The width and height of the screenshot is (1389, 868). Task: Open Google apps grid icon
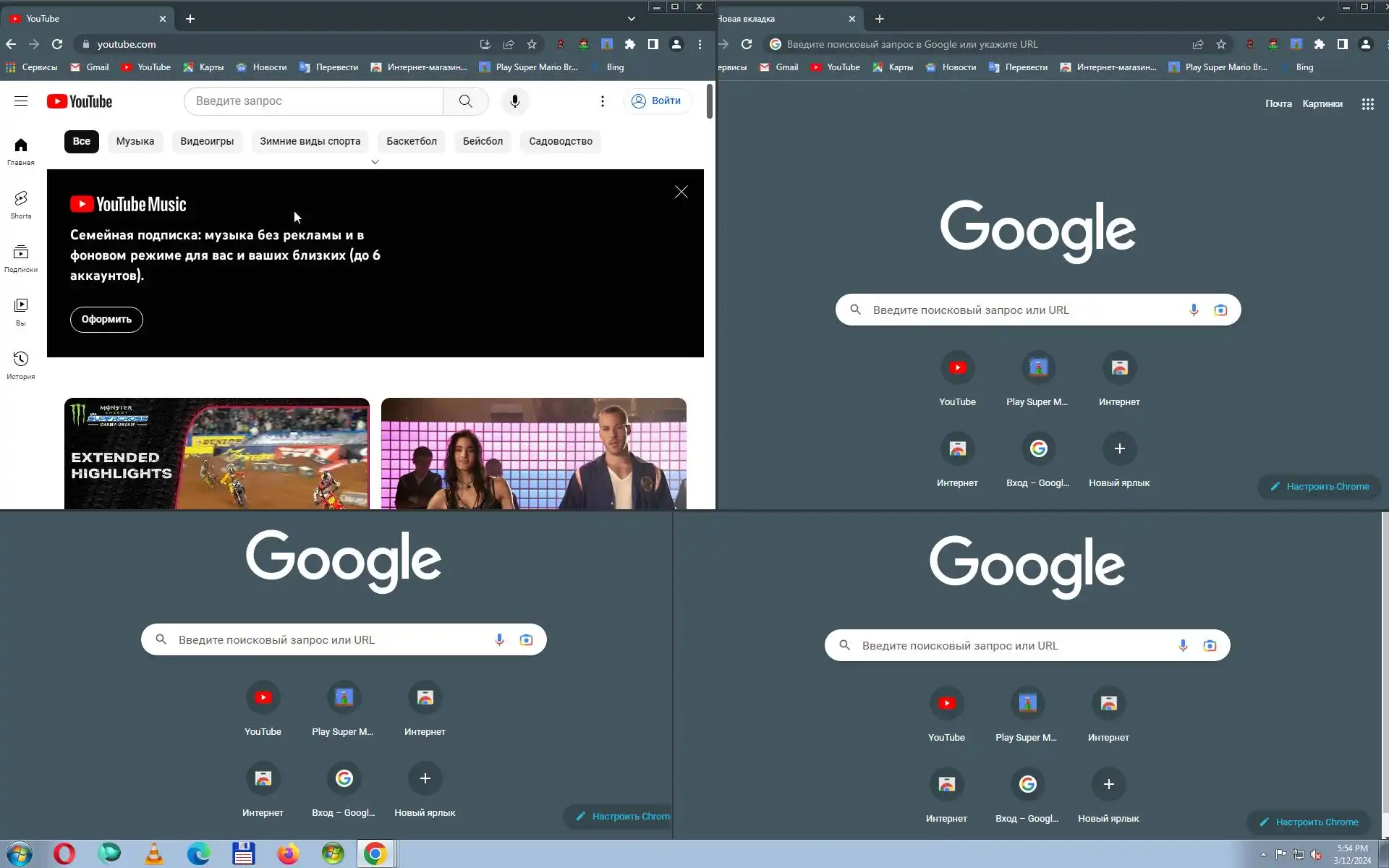tap(1367, 104)
